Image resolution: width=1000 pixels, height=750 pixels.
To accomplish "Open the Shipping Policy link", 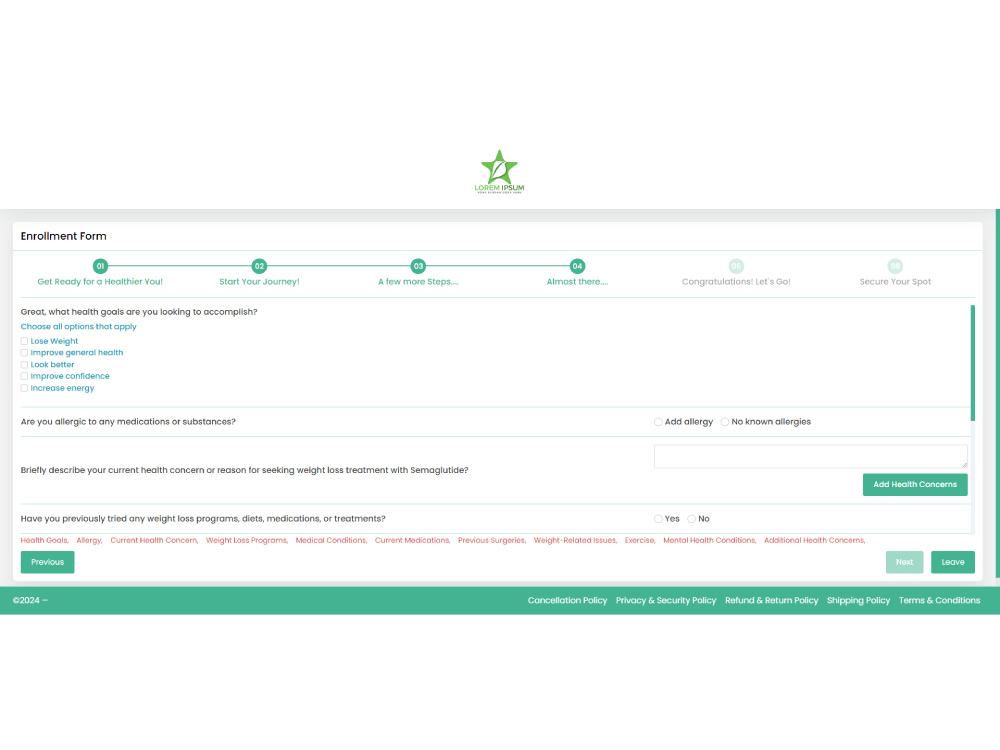I will tap(858, 600).
